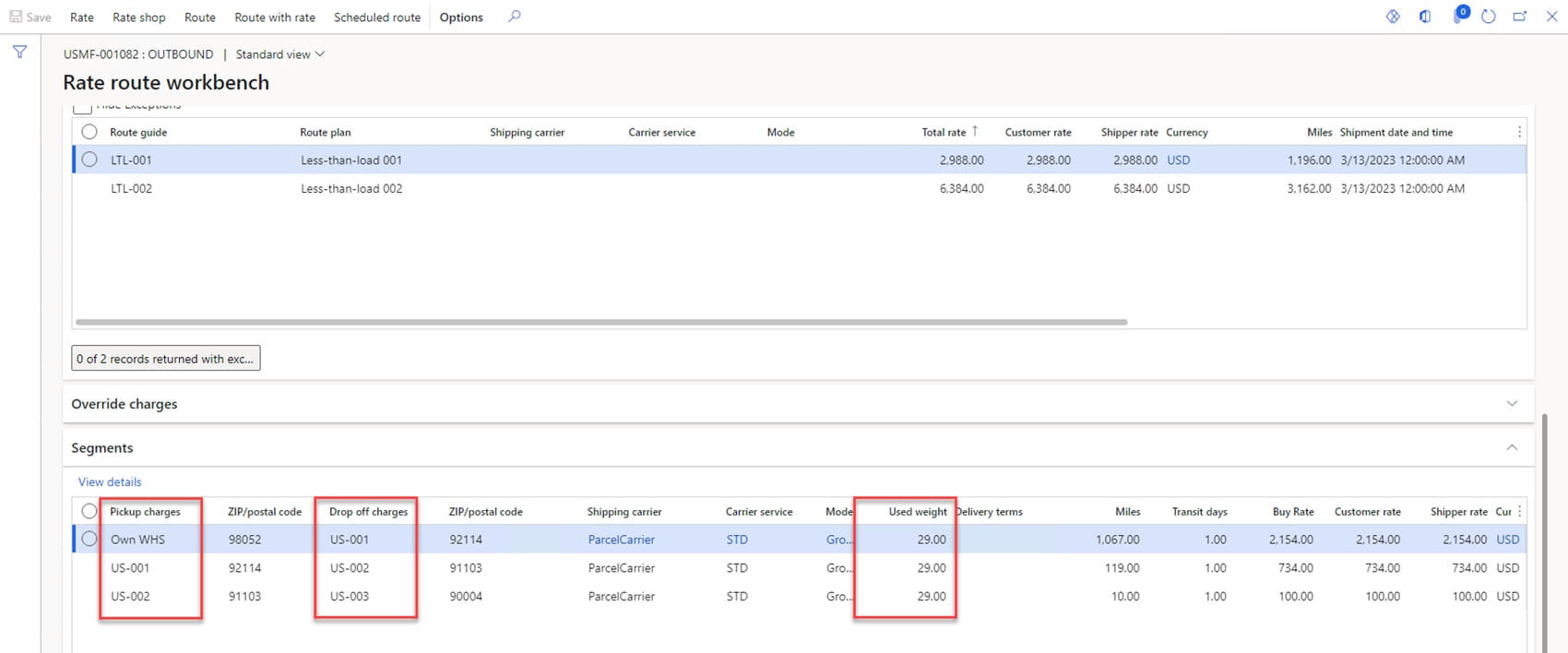Image resolution: width=1568 pixels, height=653 pixels.
Task: Toggle select-all circle in route grid header
Action: point(89,132)
